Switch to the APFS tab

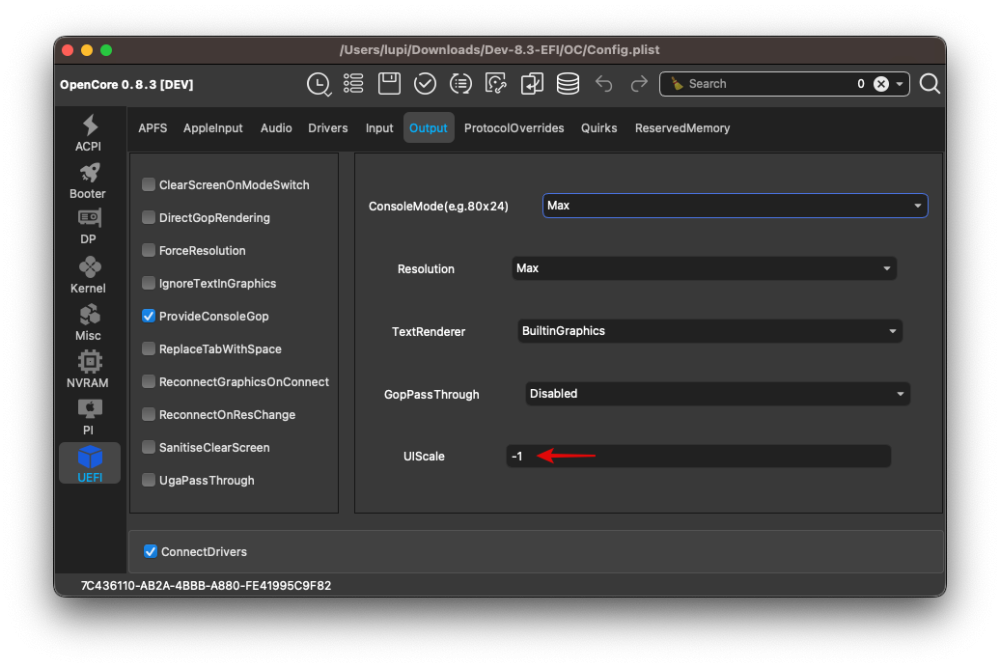click(x=152, y=128)
